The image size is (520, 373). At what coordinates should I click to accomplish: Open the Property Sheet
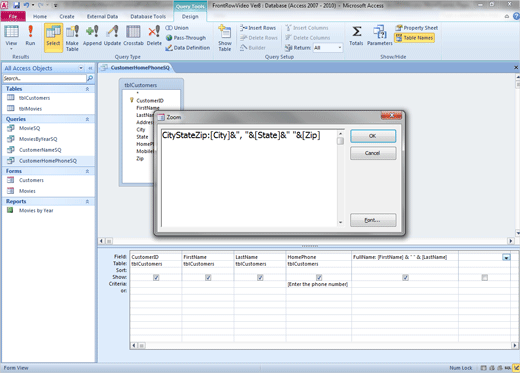[417, 28]
